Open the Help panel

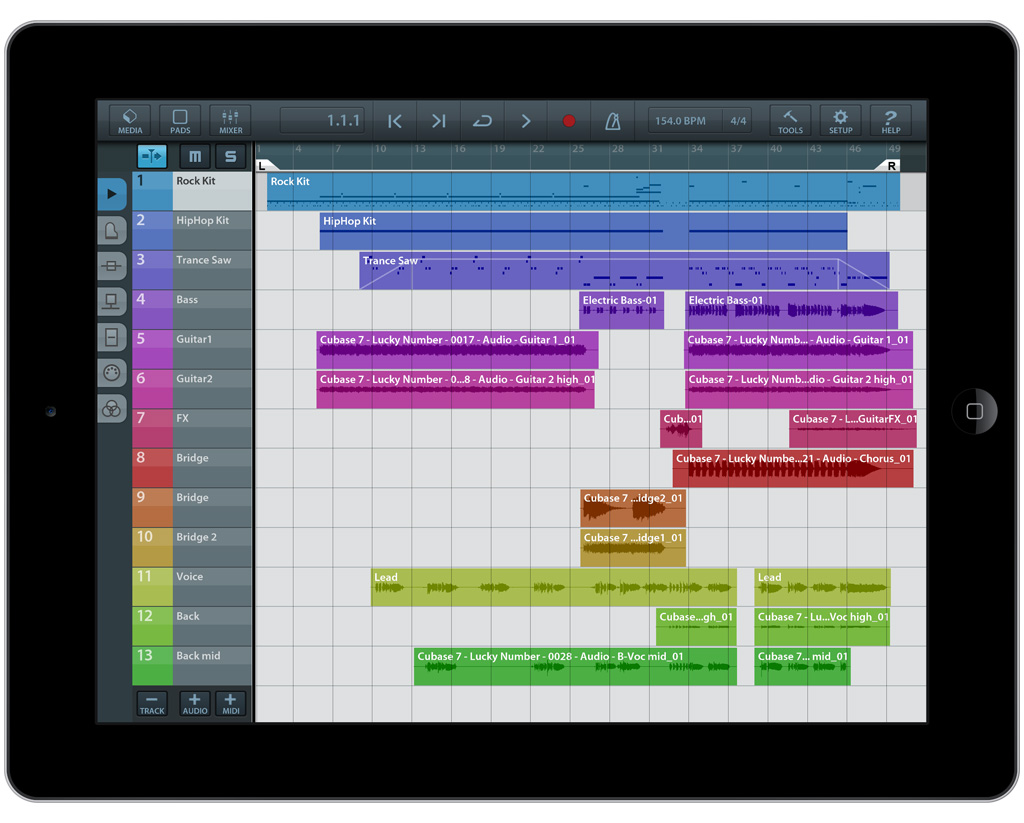tap(890, 120)
